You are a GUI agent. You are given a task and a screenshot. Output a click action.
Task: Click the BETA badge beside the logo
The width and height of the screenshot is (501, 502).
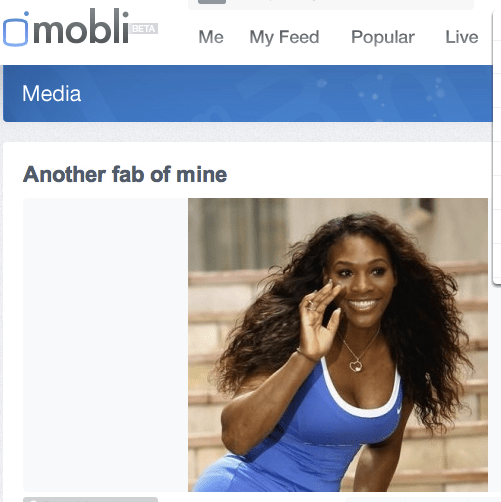click(x=144, y=29)
